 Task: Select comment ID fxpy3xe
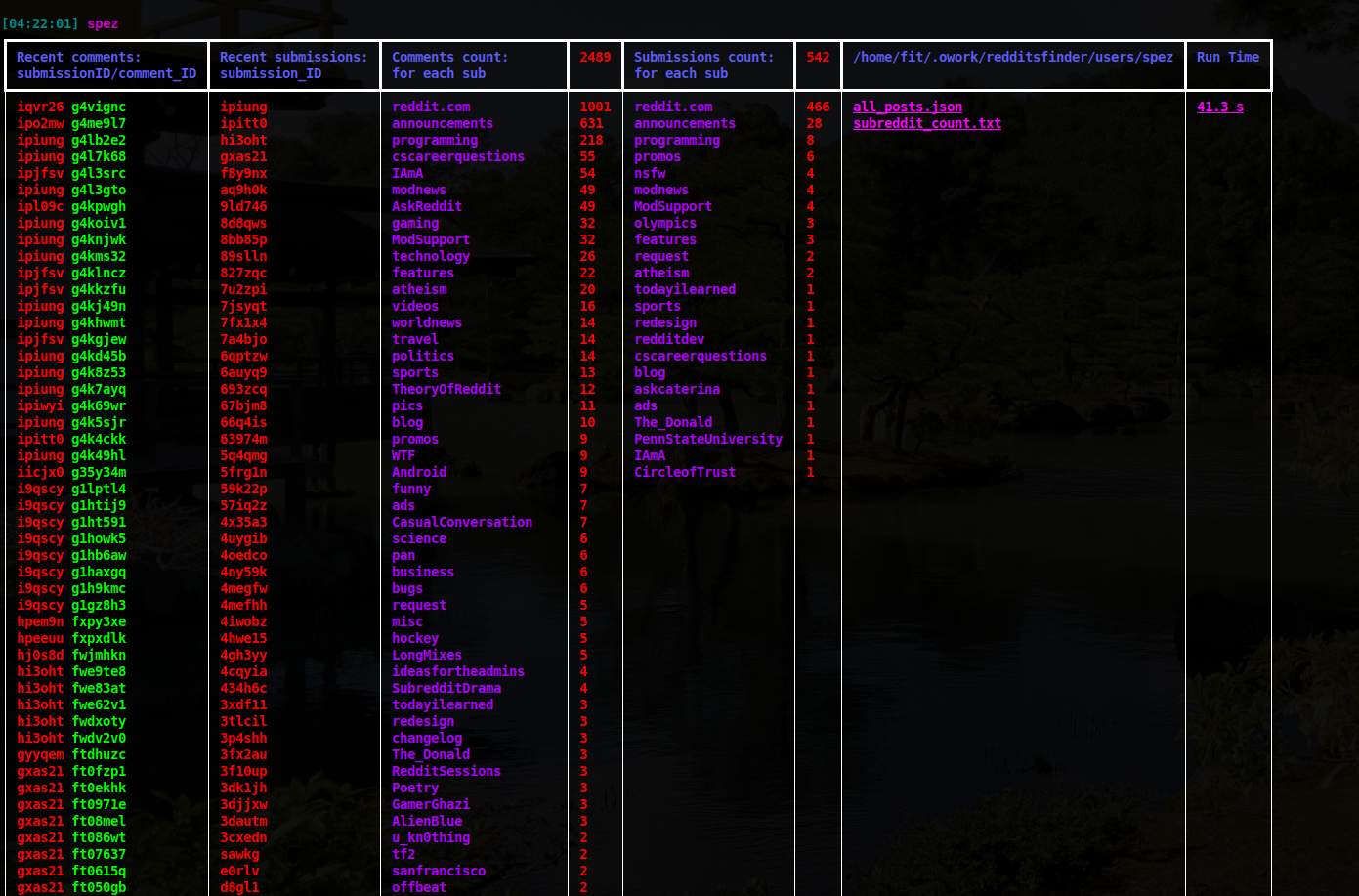coord(99,621)
